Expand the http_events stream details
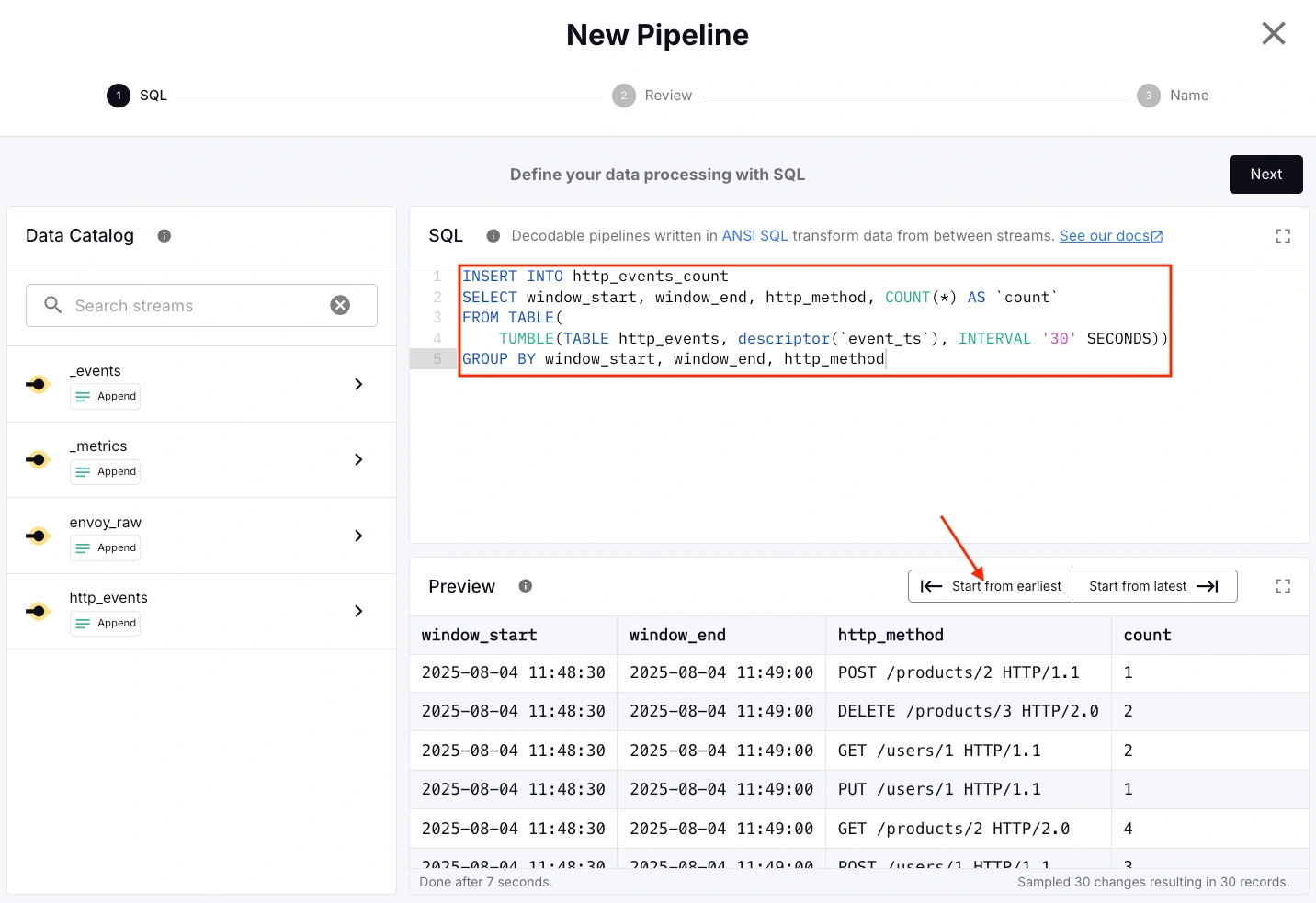Viewport: 1316px width, 903px height. (359, 611)
